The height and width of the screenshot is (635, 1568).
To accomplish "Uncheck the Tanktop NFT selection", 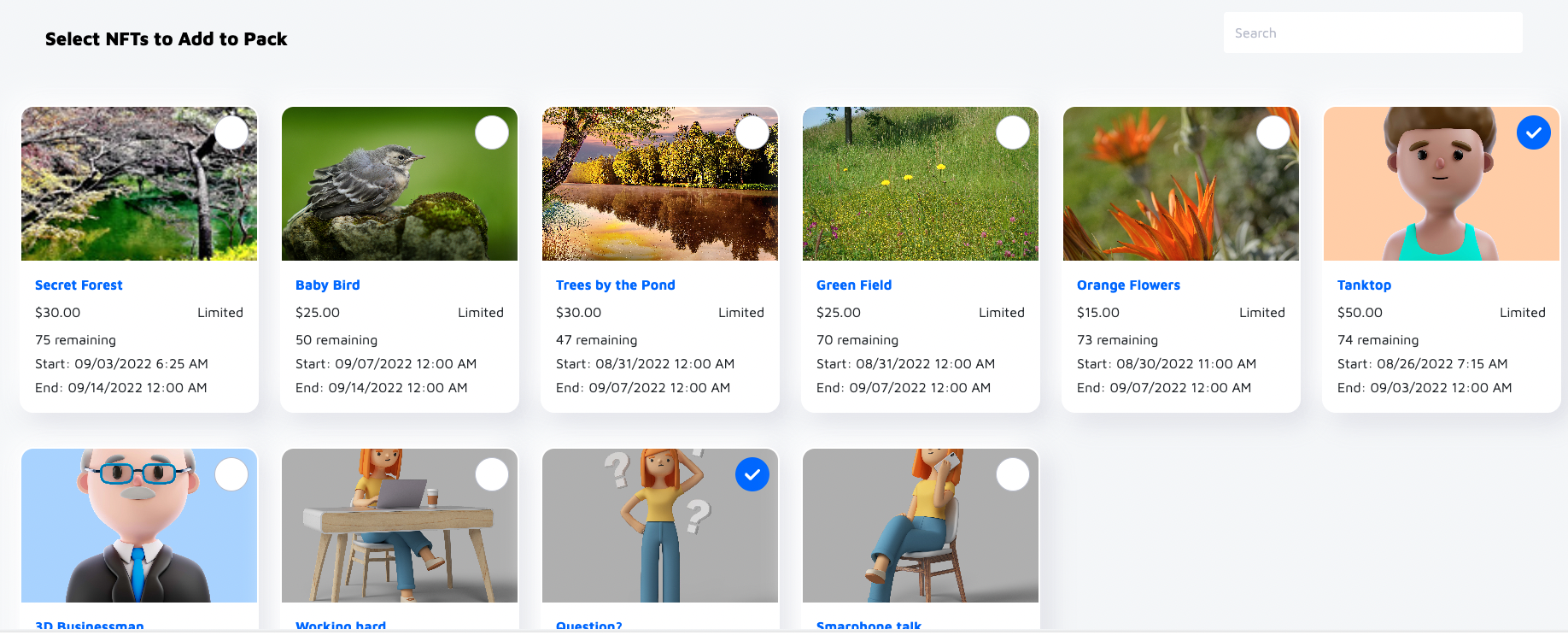I will 1534,132.
